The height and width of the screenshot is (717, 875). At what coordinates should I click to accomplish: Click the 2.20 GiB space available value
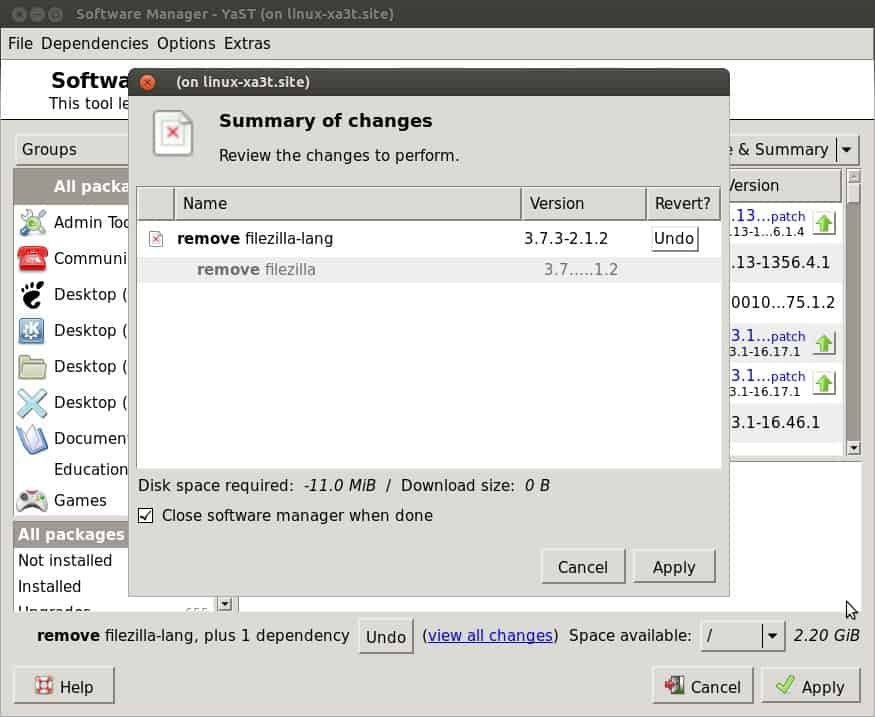pyautogui.click(x=826, y=636)
